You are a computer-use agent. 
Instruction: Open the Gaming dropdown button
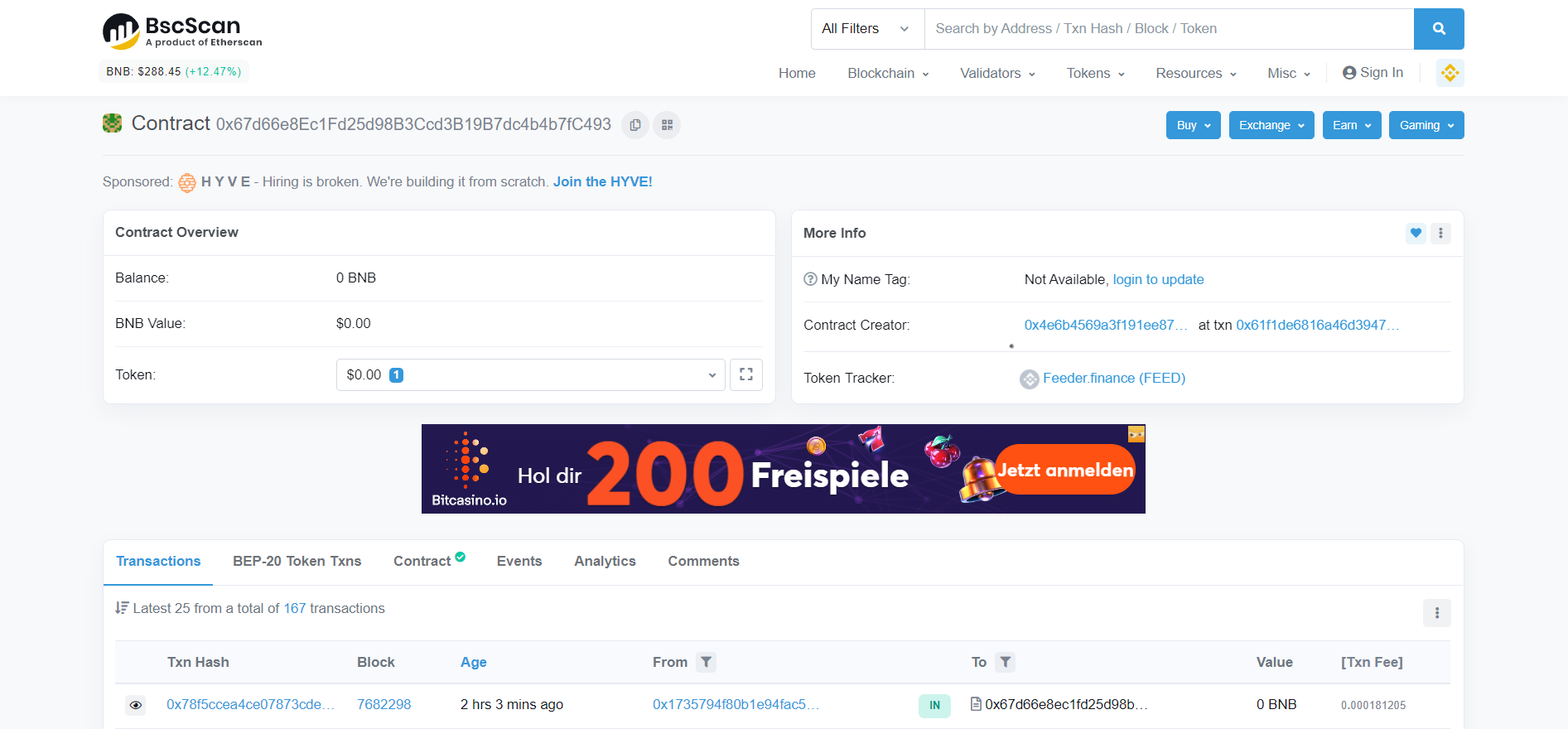click(x=1426, y=125)
